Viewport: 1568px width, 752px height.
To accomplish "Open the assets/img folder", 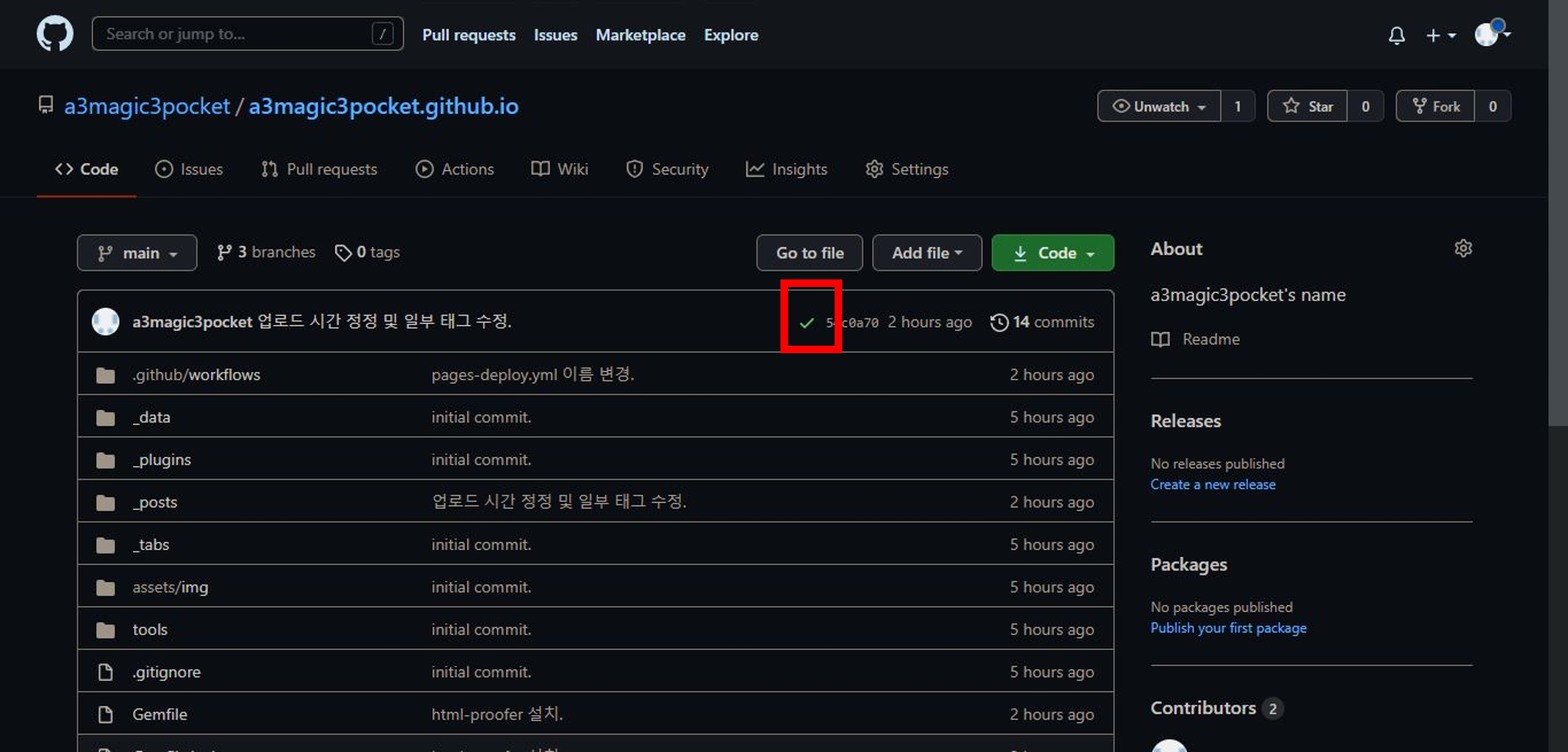I will tap(170, 587).
